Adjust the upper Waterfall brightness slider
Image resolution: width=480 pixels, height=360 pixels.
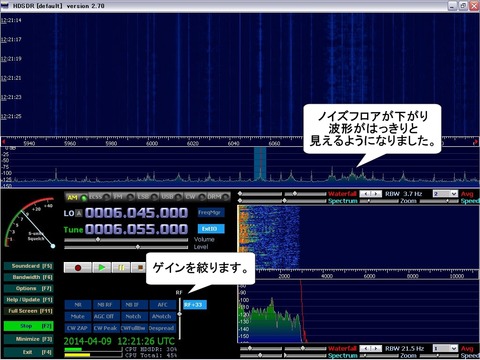point(260,194)
